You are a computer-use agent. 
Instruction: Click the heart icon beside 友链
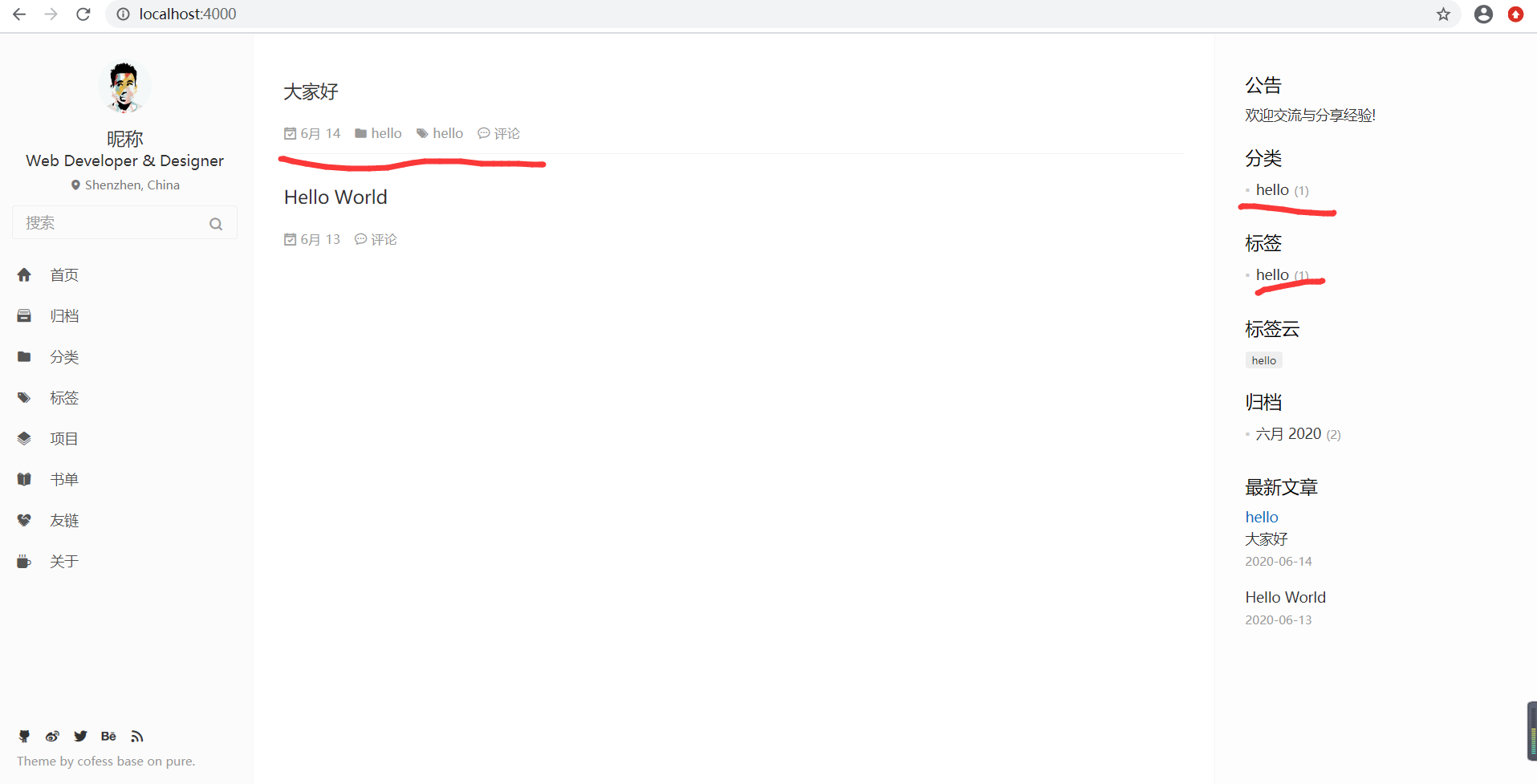(x=24, y=521)
